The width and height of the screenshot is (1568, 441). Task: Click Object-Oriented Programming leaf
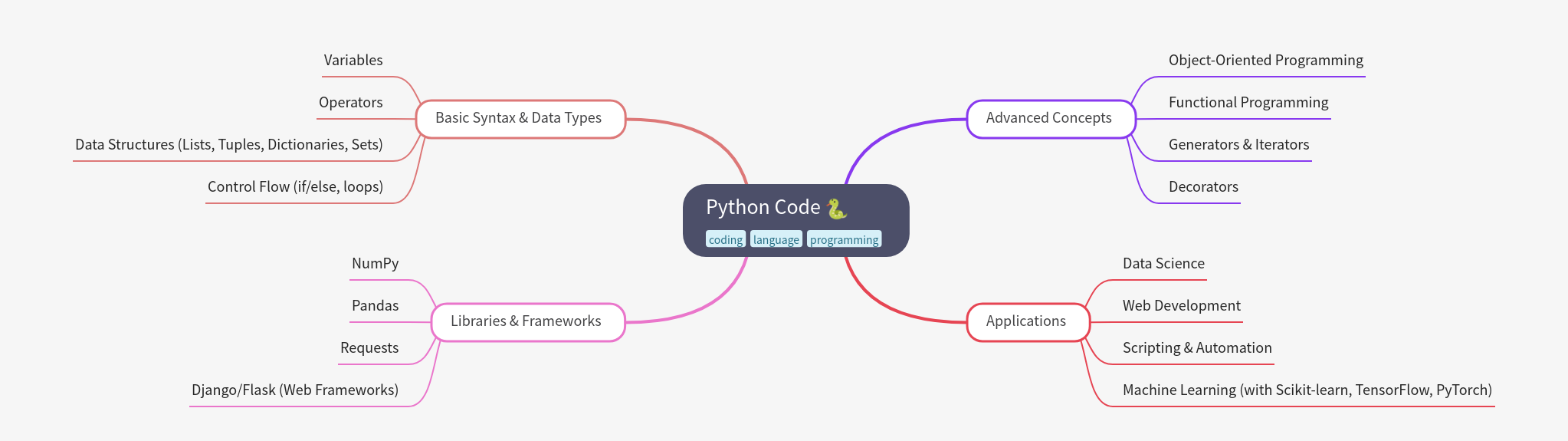click(1266, 60)
